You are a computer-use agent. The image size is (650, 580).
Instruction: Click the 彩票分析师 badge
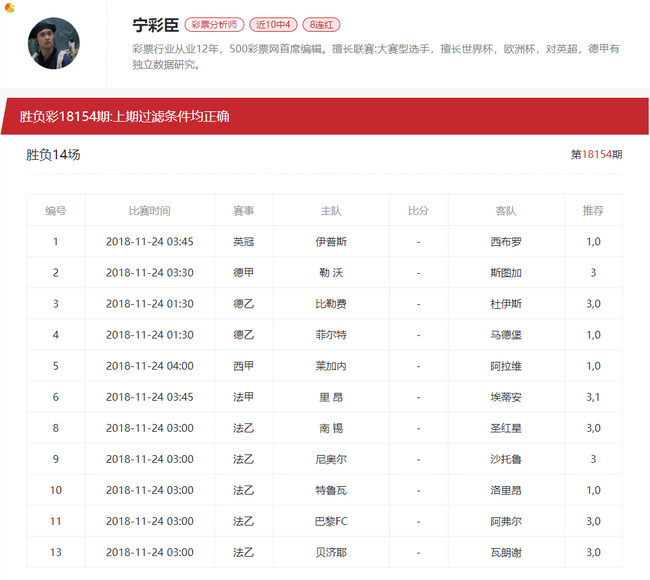tap(214, 24)
